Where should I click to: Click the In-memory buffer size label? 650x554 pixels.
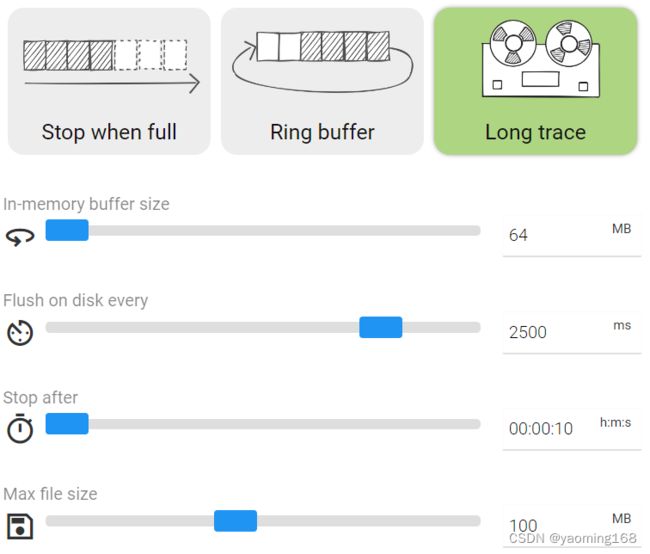point(86,204)
